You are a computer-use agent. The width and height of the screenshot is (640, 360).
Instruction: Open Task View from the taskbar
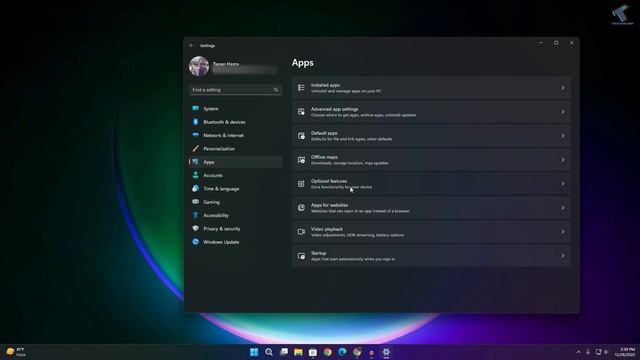click(x=284, y=352)
